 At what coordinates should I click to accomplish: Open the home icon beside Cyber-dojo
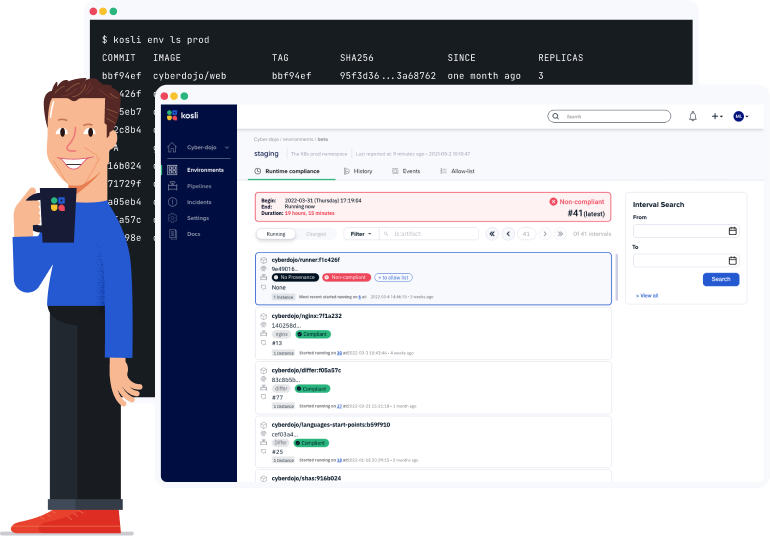click(x=172, y=147)
